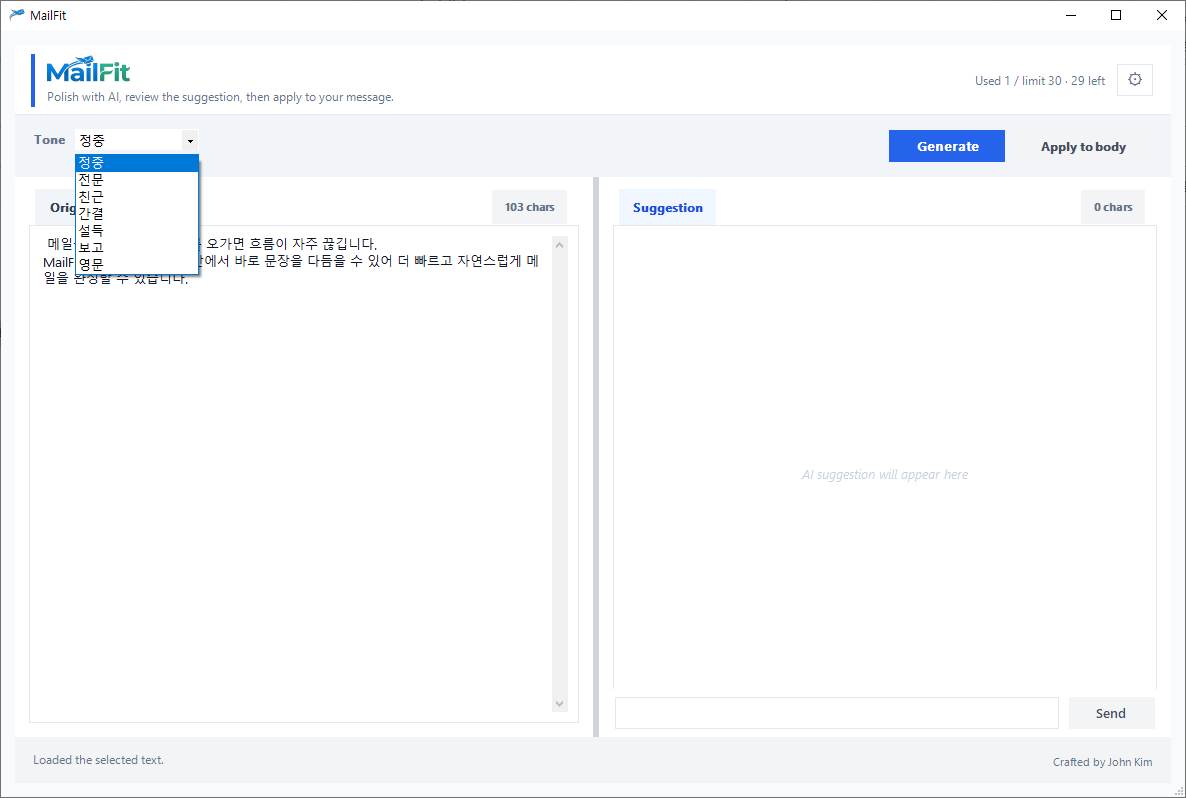Click the MailFit bird icon in title bar

(16, 15)
